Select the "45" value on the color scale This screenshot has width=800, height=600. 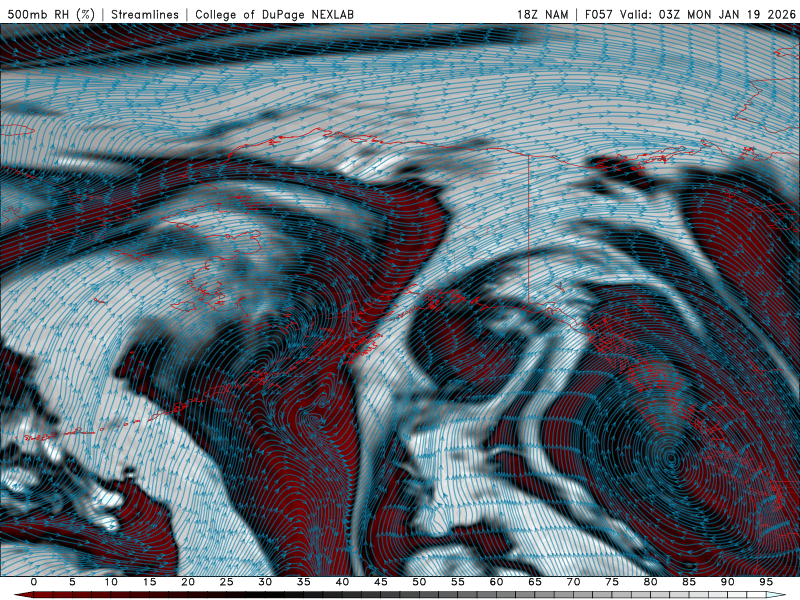pos(381,582)
